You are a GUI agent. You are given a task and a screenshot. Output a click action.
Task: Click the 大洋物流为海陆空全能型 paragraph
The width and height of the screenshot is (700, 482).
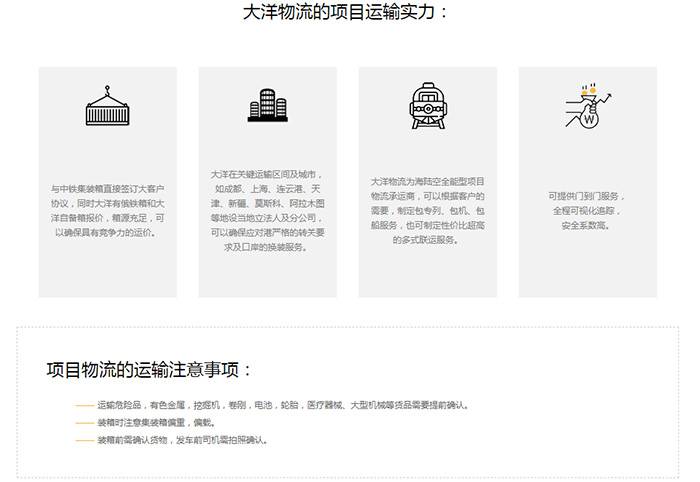427,210
